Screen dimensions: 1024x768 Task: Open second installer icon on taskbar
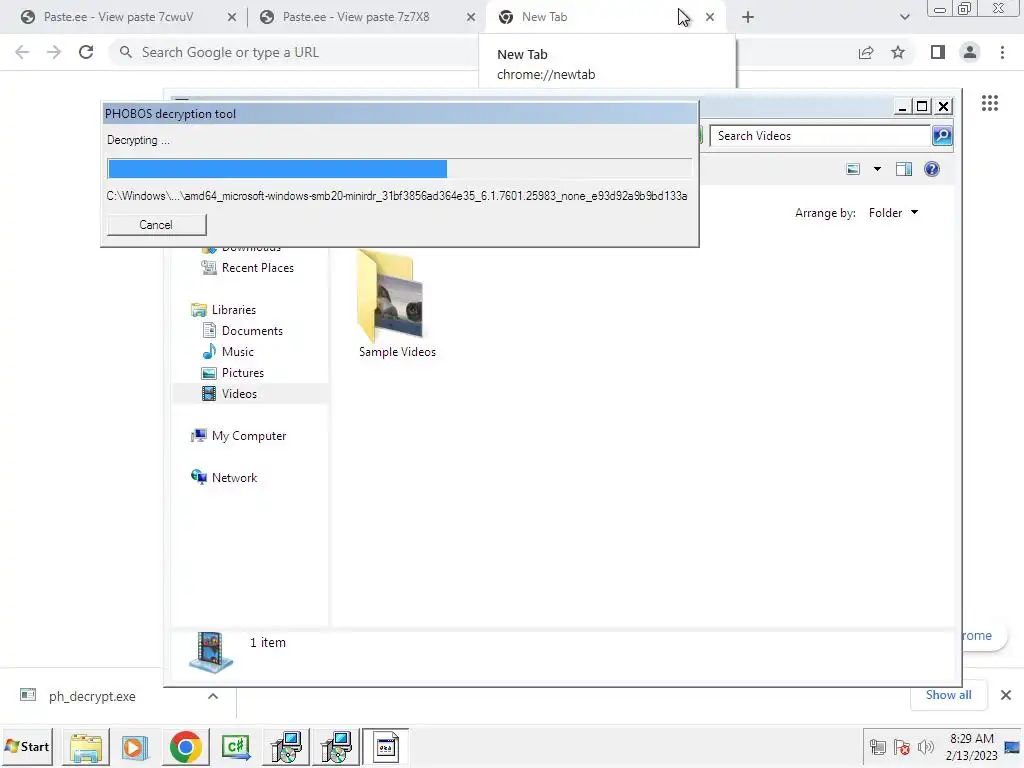tap(336, 747)
